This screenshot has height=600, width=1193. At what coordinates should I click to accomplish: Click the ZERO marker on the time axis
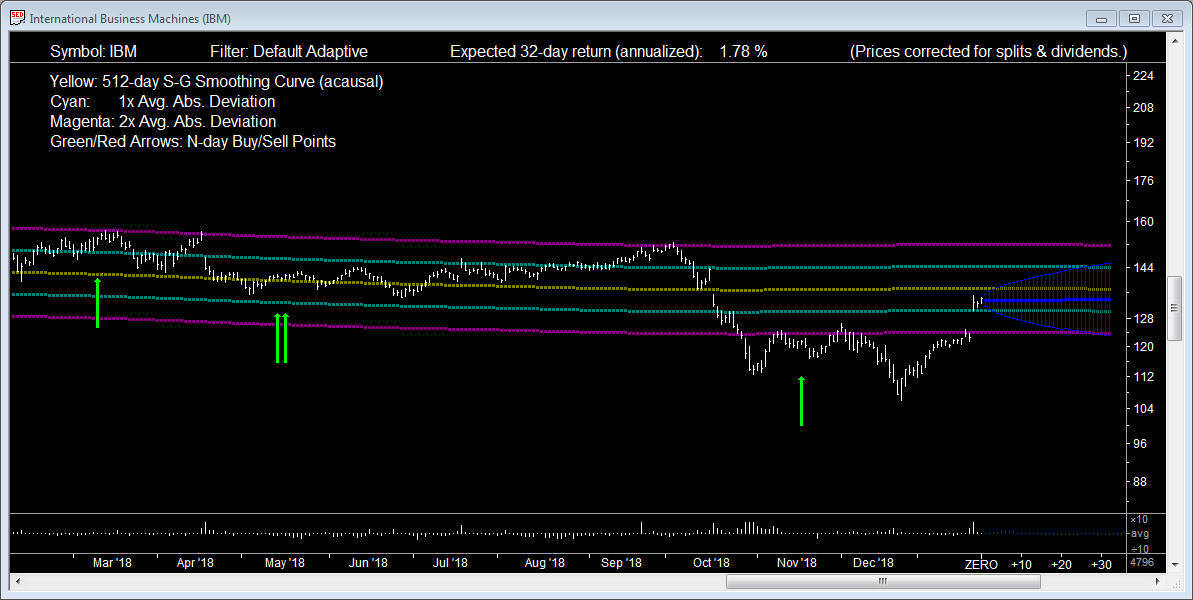click(x=981, y=564)
